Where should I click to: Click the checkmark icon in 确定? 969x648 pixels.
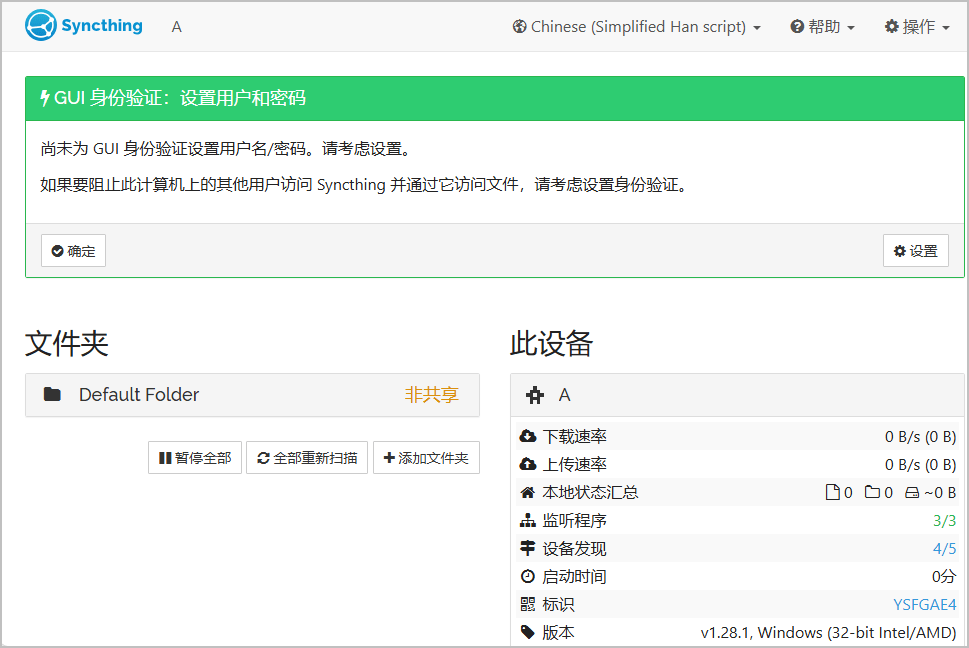coord(57,251)
